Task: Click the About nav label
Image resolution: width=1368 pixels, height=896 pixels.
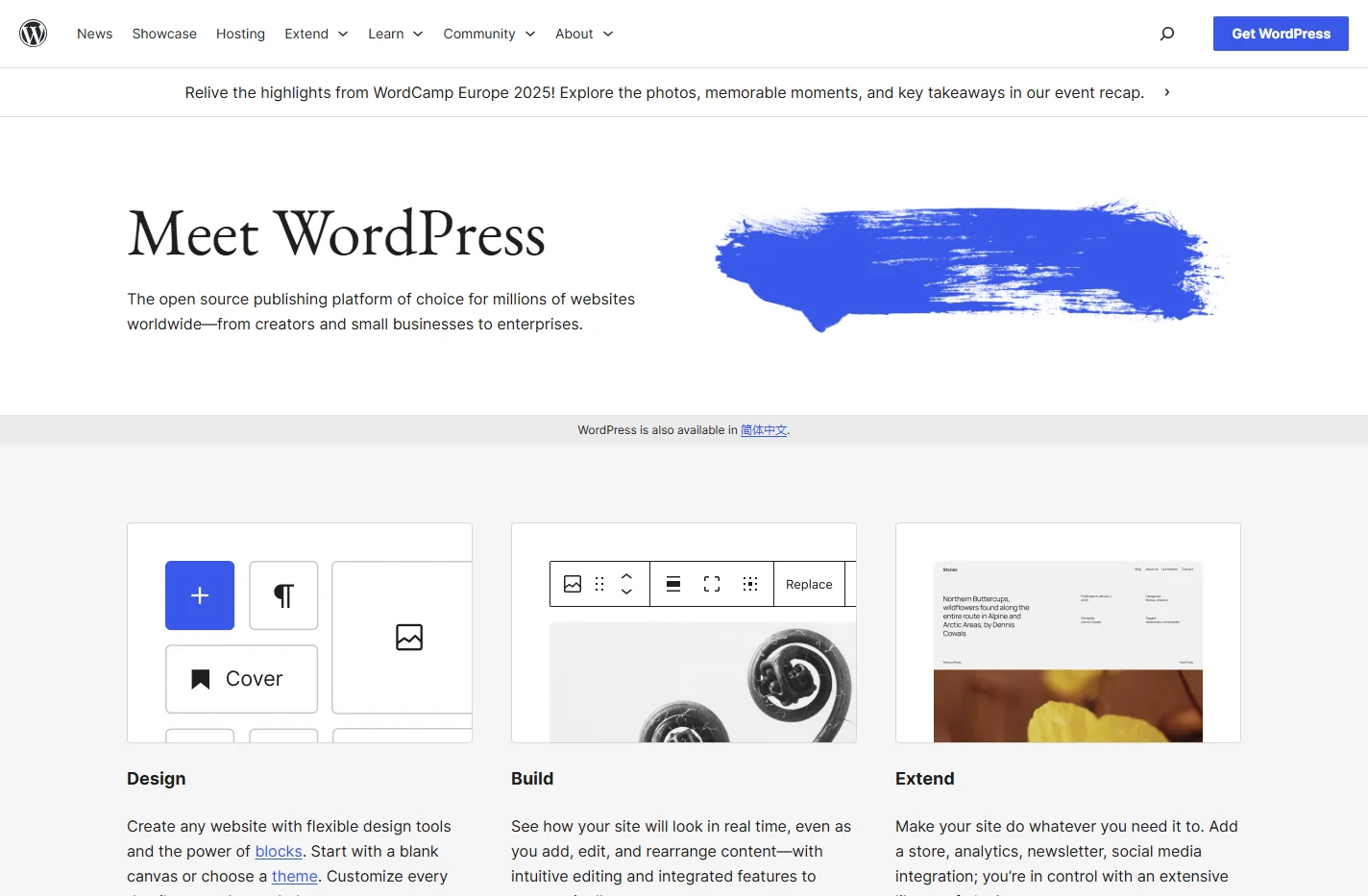Action: [574, 34]
